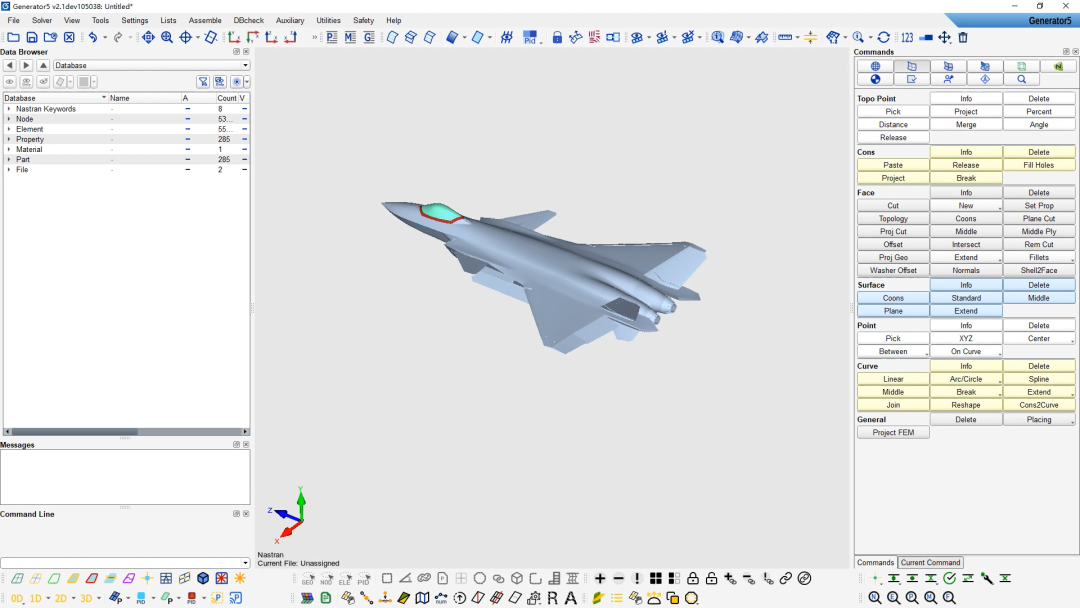Click the Save disk icon in toolbar
The height and width of the screenshot is (608, 1080).
pos(32,37)
